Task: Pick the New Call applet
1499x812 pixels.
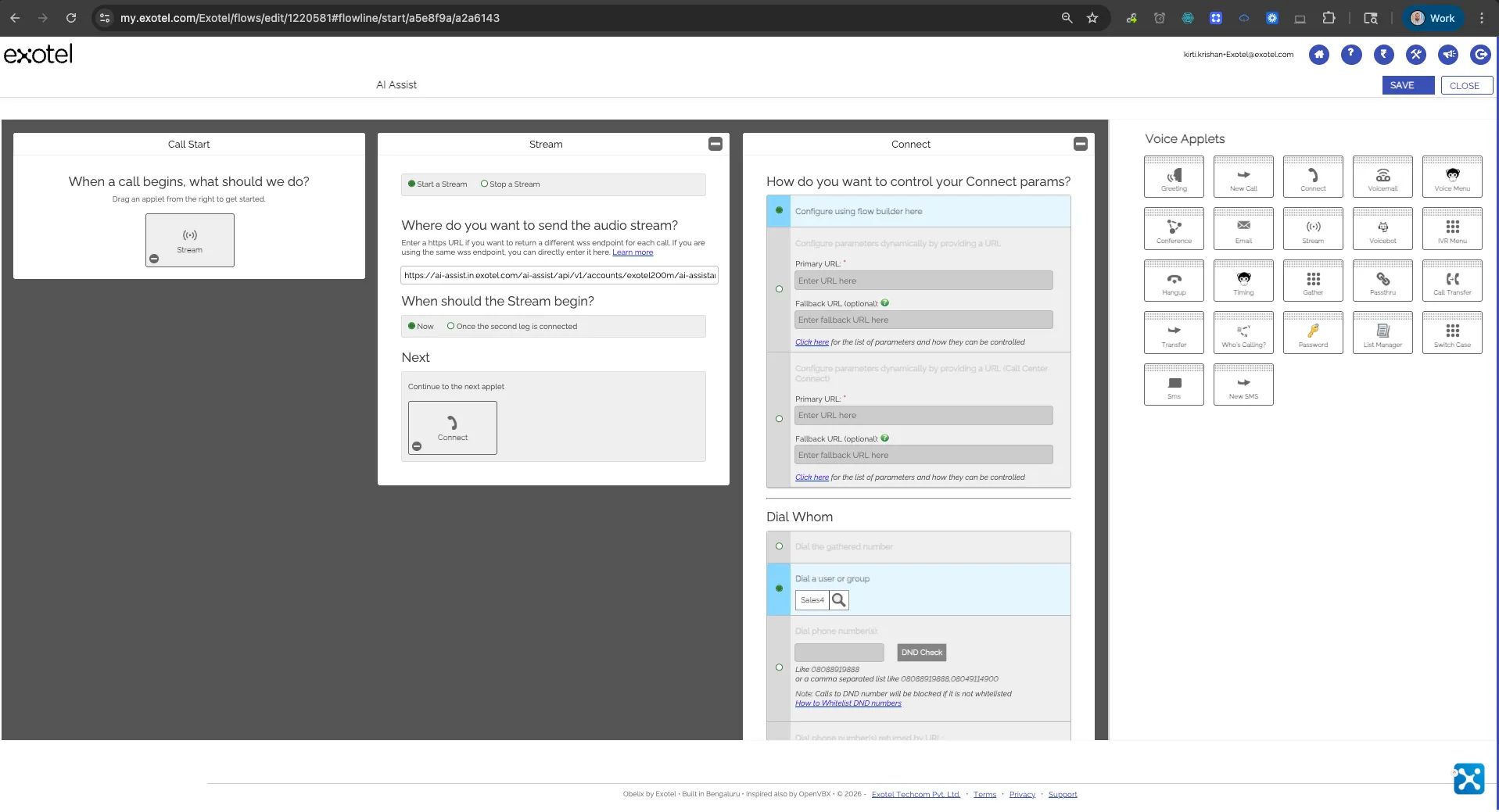Action: tap(1243, 177)
